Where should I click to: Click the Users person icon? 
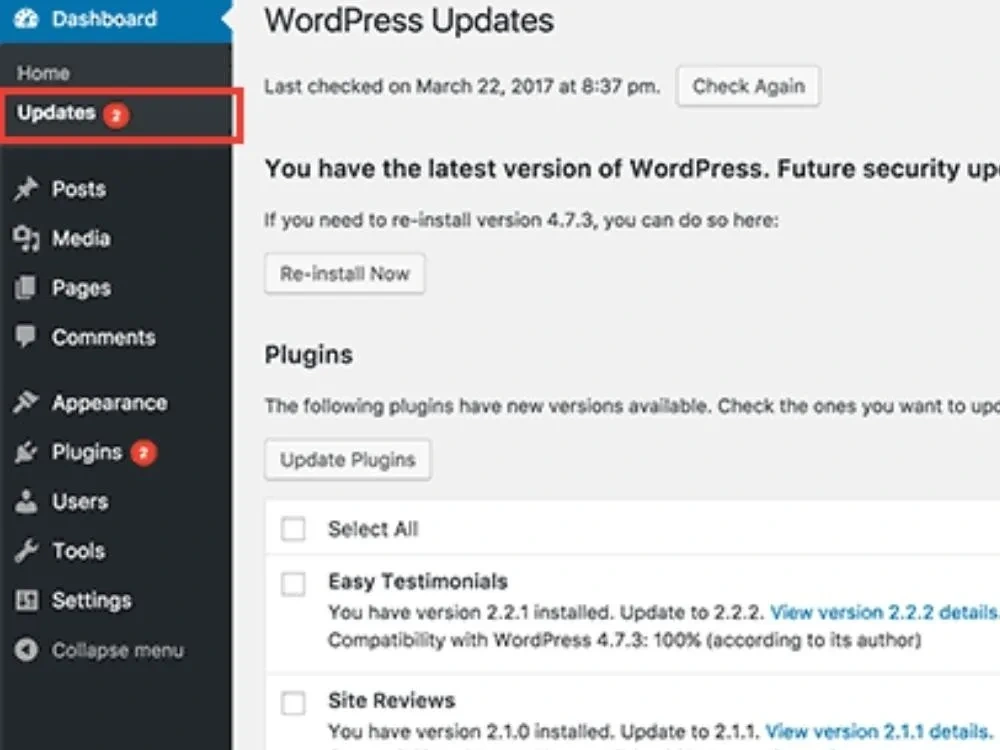26,501
